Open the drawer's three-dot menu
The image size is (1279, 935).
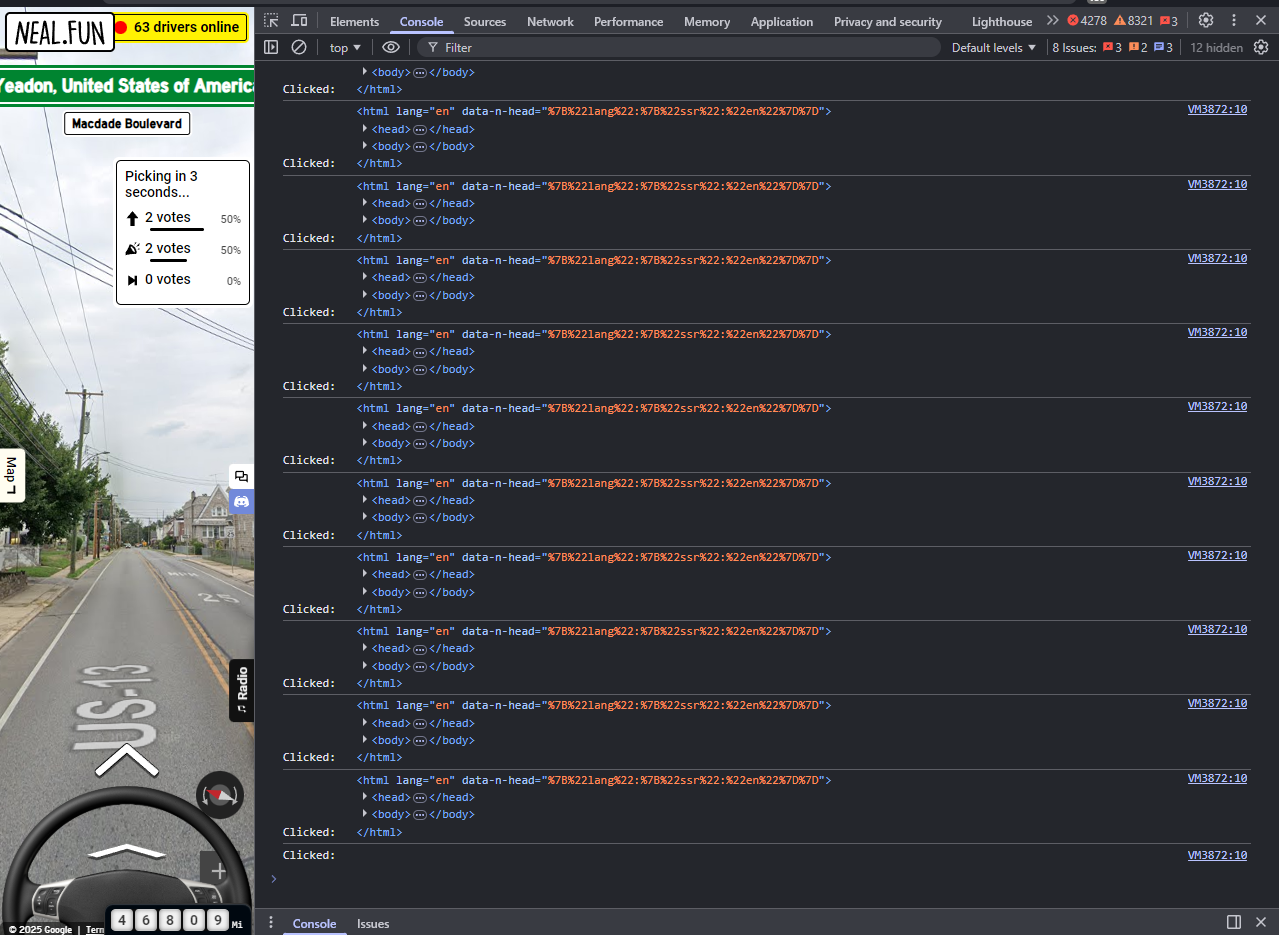point(270,922)
